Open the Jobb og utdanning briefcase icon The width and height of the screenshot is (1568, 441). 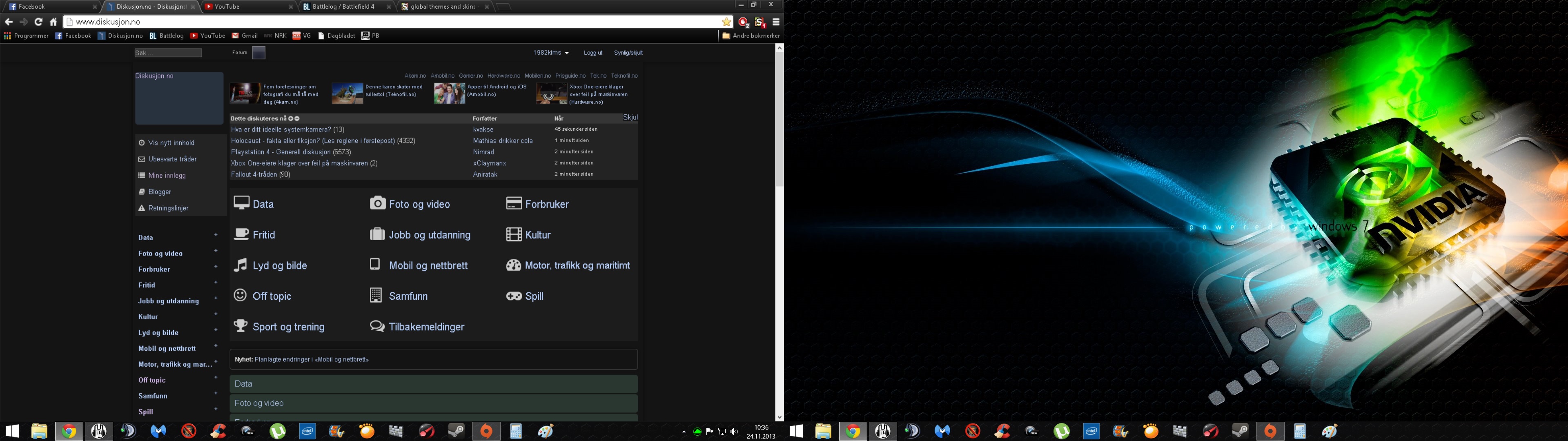click(377, 234)
